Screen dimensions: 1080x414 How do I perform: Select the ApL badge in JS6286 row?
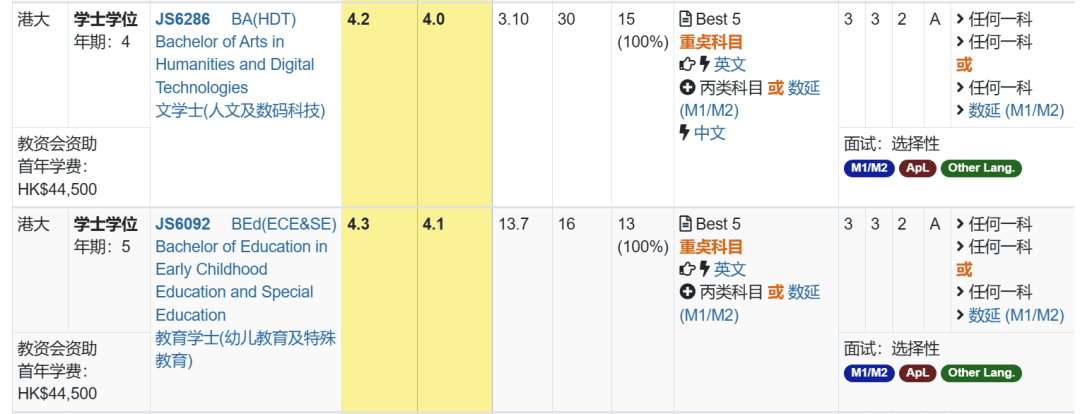917,168
